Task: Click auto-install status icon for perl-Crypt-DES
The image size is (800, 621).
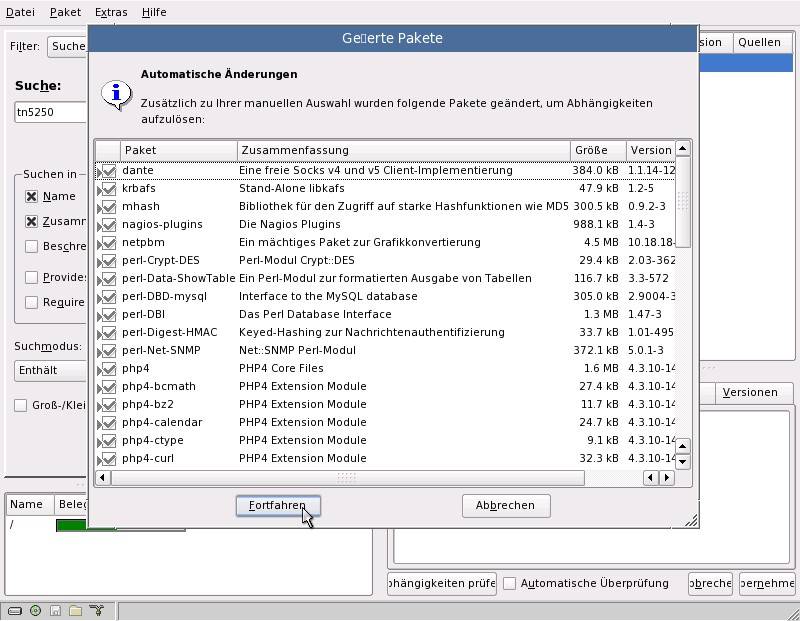Action: pos(107,260)
